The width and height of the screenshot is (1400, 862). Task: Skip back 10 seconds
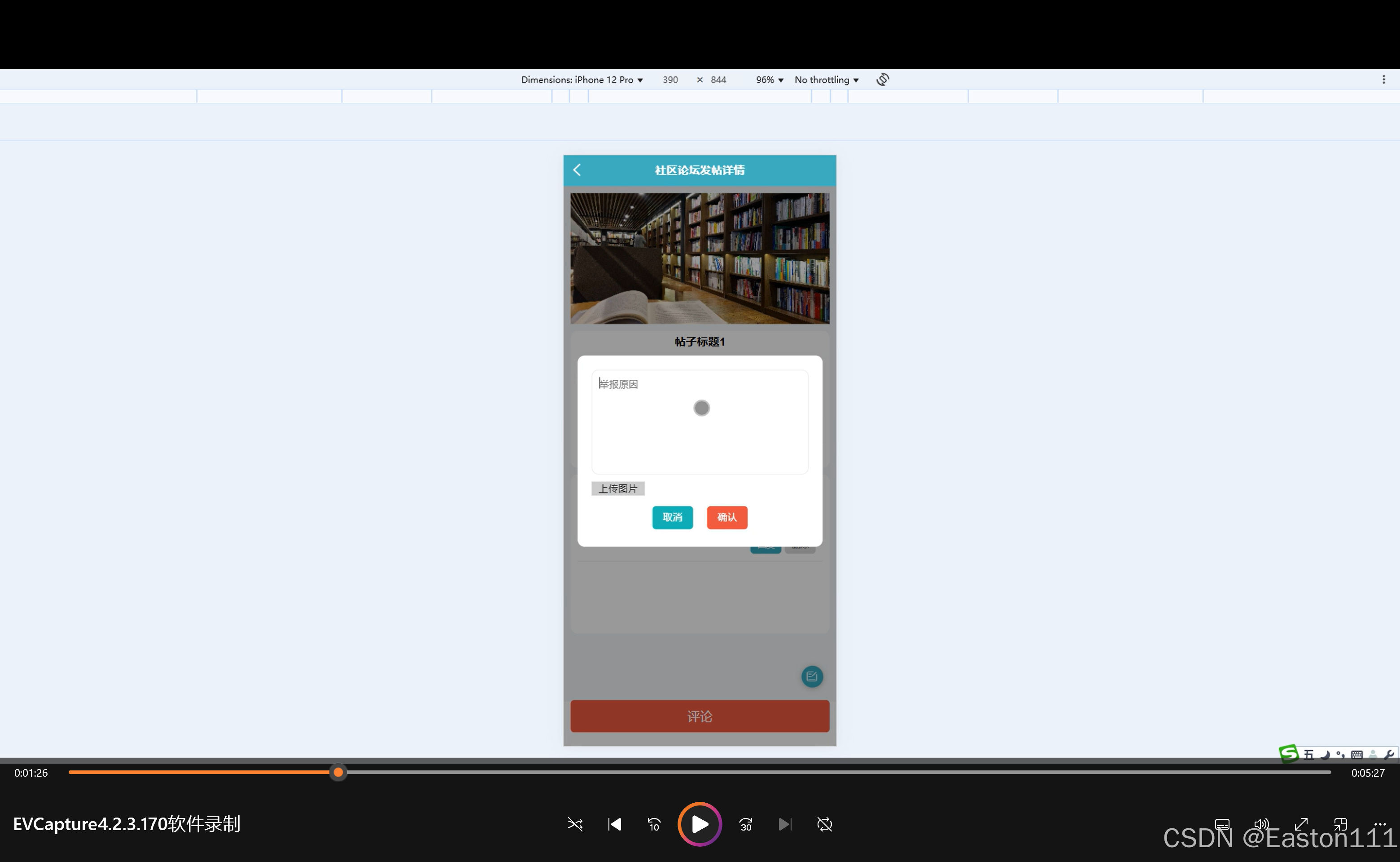pos(654,824)
